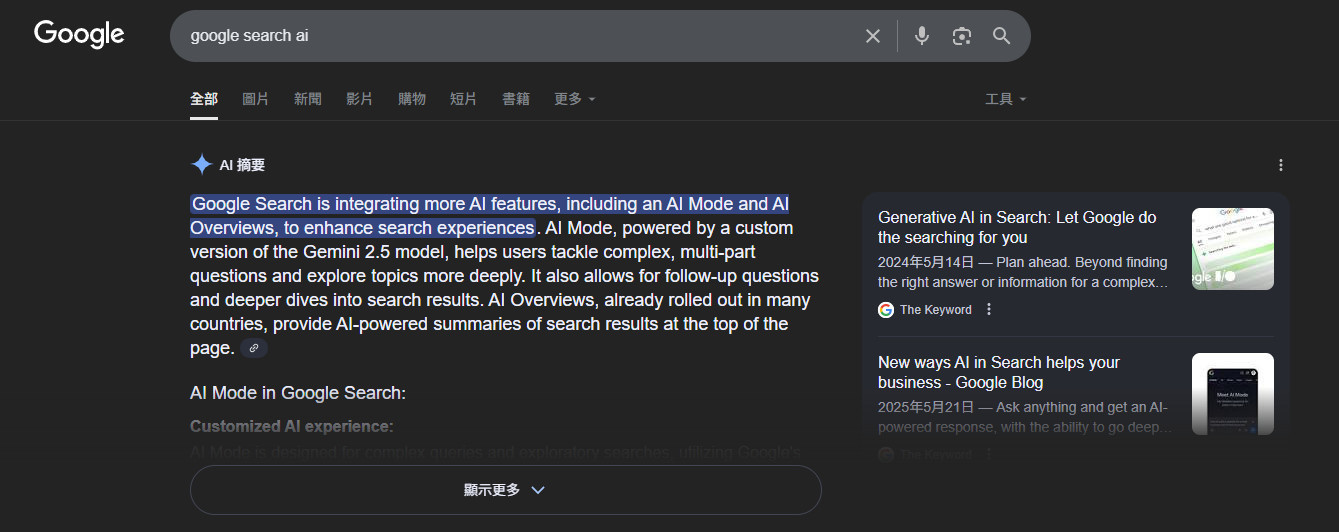Open "Generative AI in Search" article link
The width and height of the screenshot is (1339, 532).
point(1017,228)
